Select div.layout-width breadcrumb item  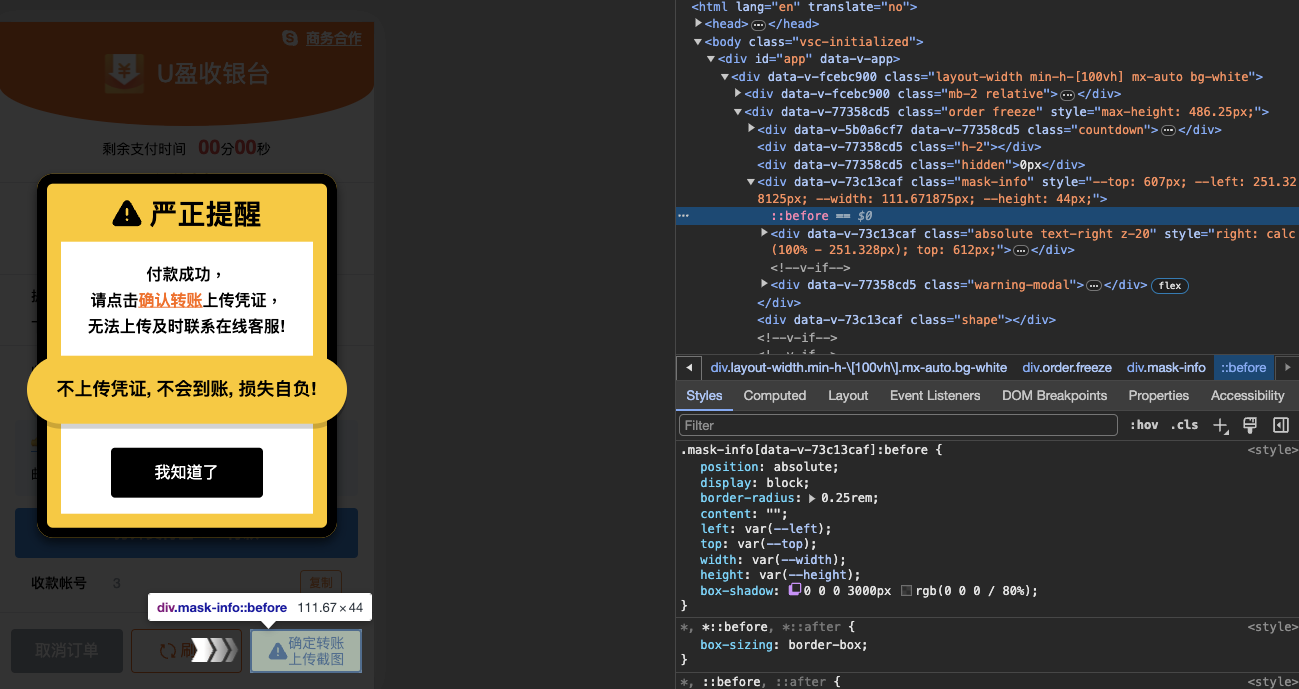[x=859, y=367]
